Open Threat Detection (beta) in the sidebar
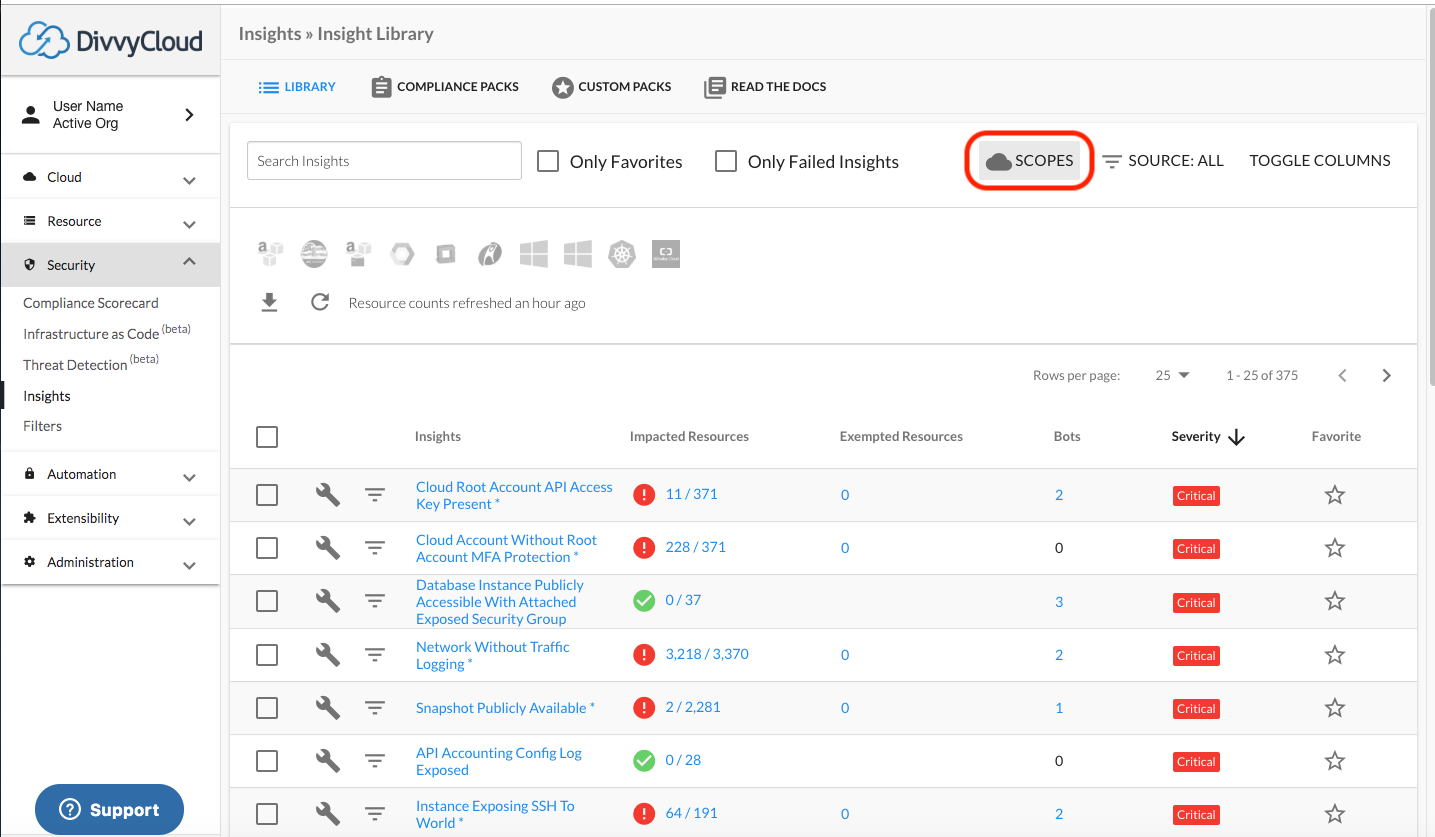The width and height of the screenshot is (1435, 837). click(91, 364)
